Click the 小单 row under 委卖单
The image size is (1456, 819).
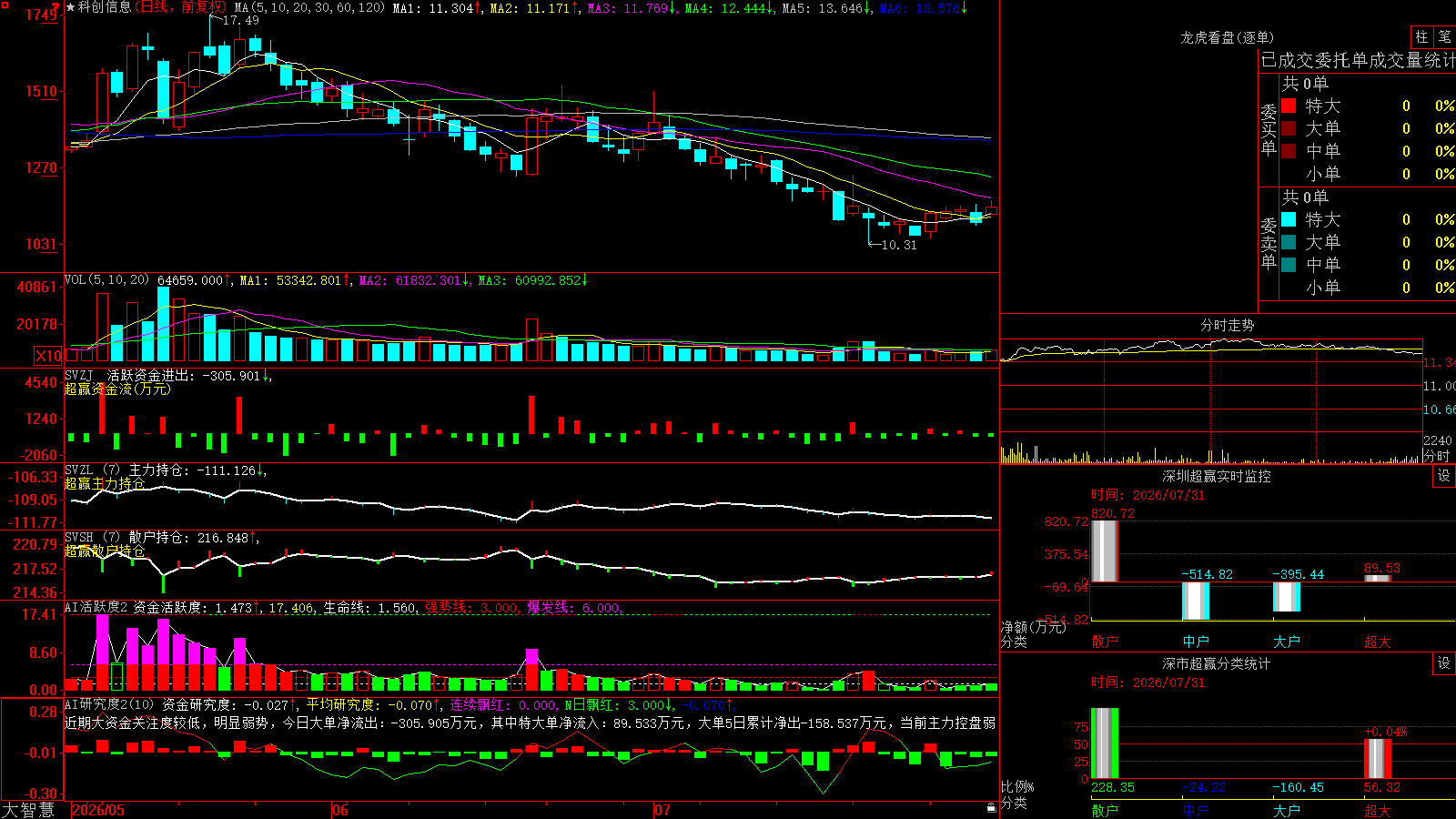[x=1368, y=288]
